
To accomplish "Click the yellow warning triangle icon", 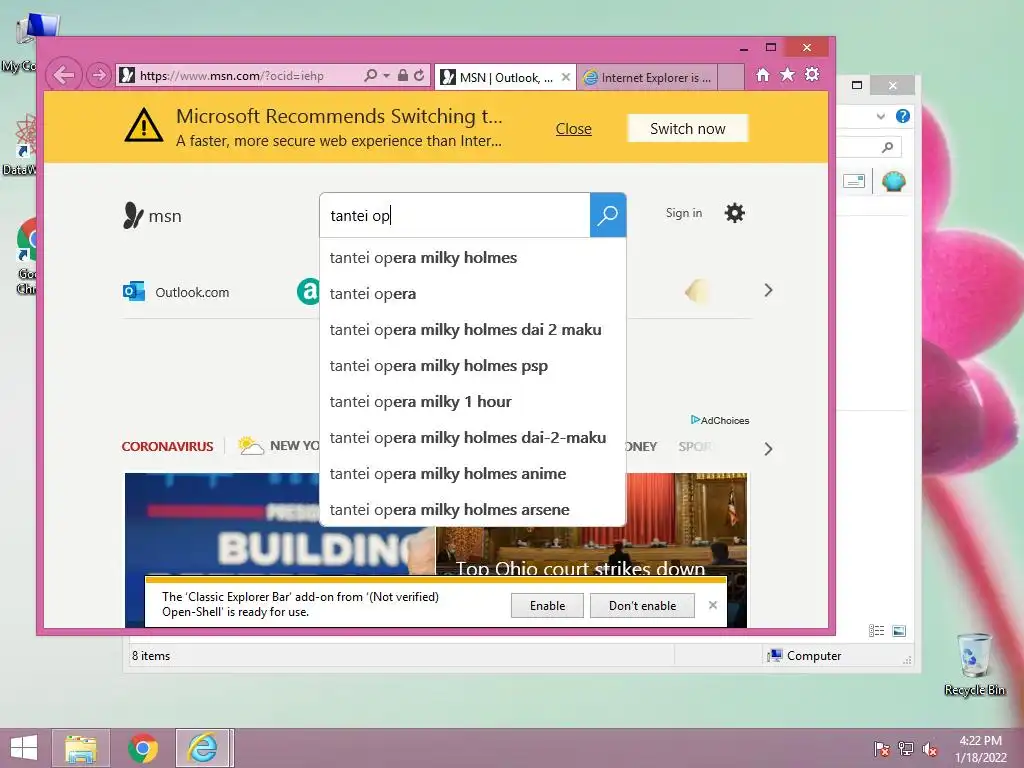I will 144,125.
